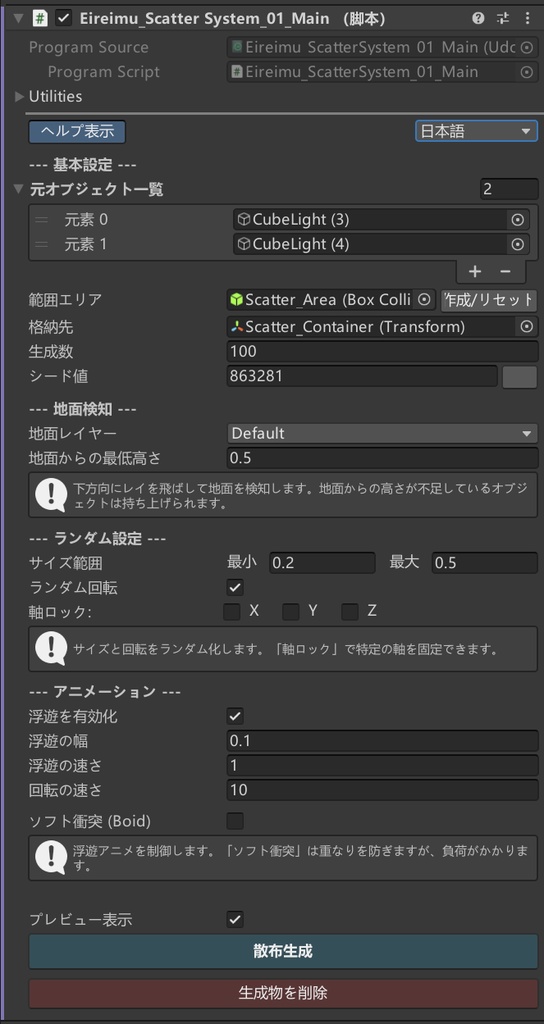Screen dimensions: 544x1024
Task: Open component three-dot context menu
Action: [x=527, y=19]
